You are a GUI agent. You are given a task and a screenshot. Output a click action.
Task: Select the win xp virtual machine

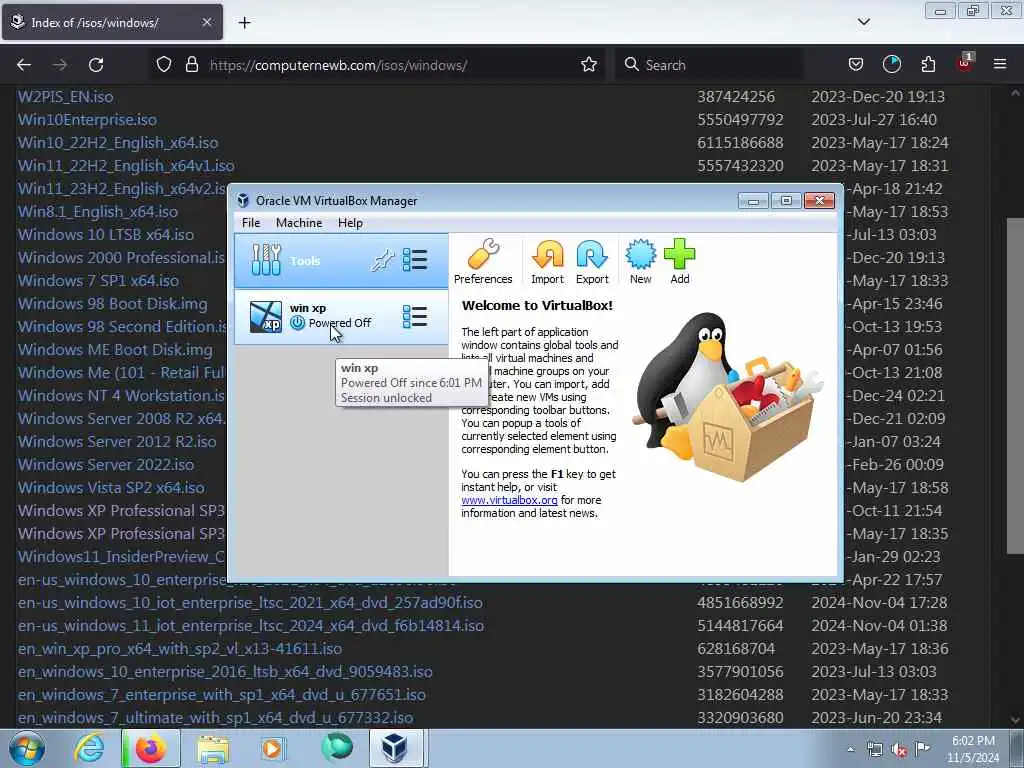click(x=341, y=317)
